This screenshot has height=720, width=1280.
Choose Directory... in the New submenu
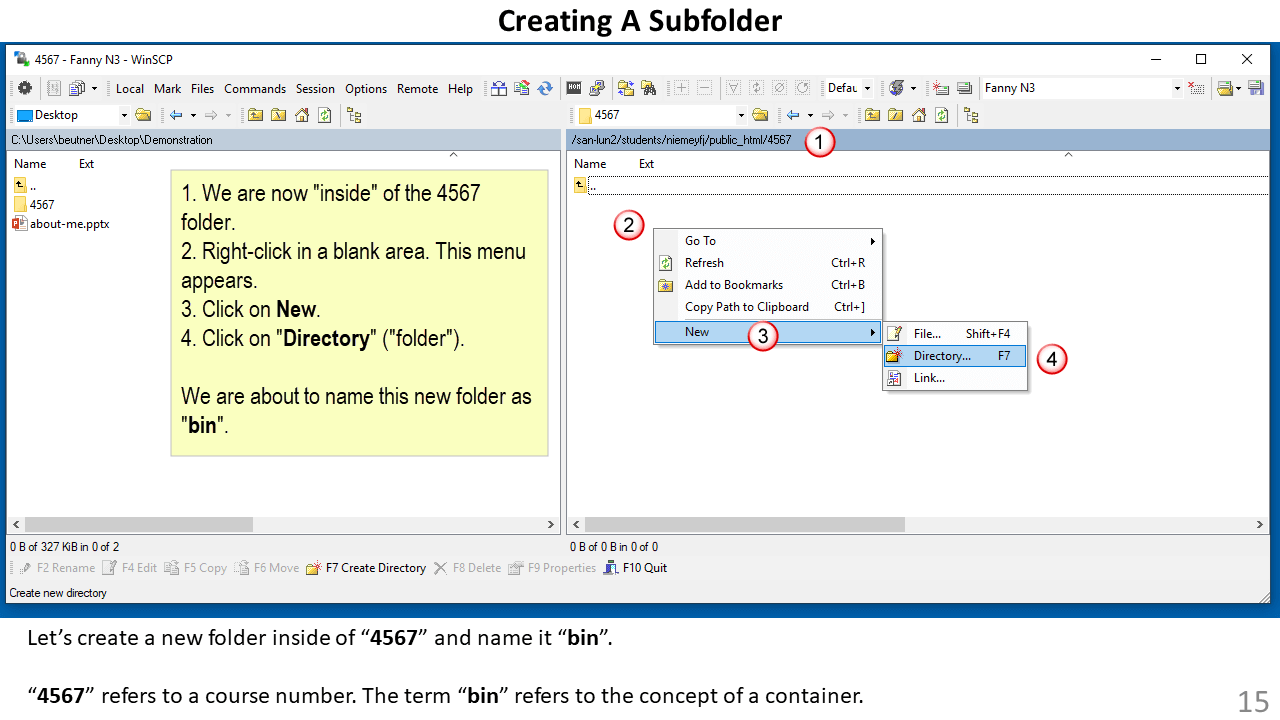(955, 356)
